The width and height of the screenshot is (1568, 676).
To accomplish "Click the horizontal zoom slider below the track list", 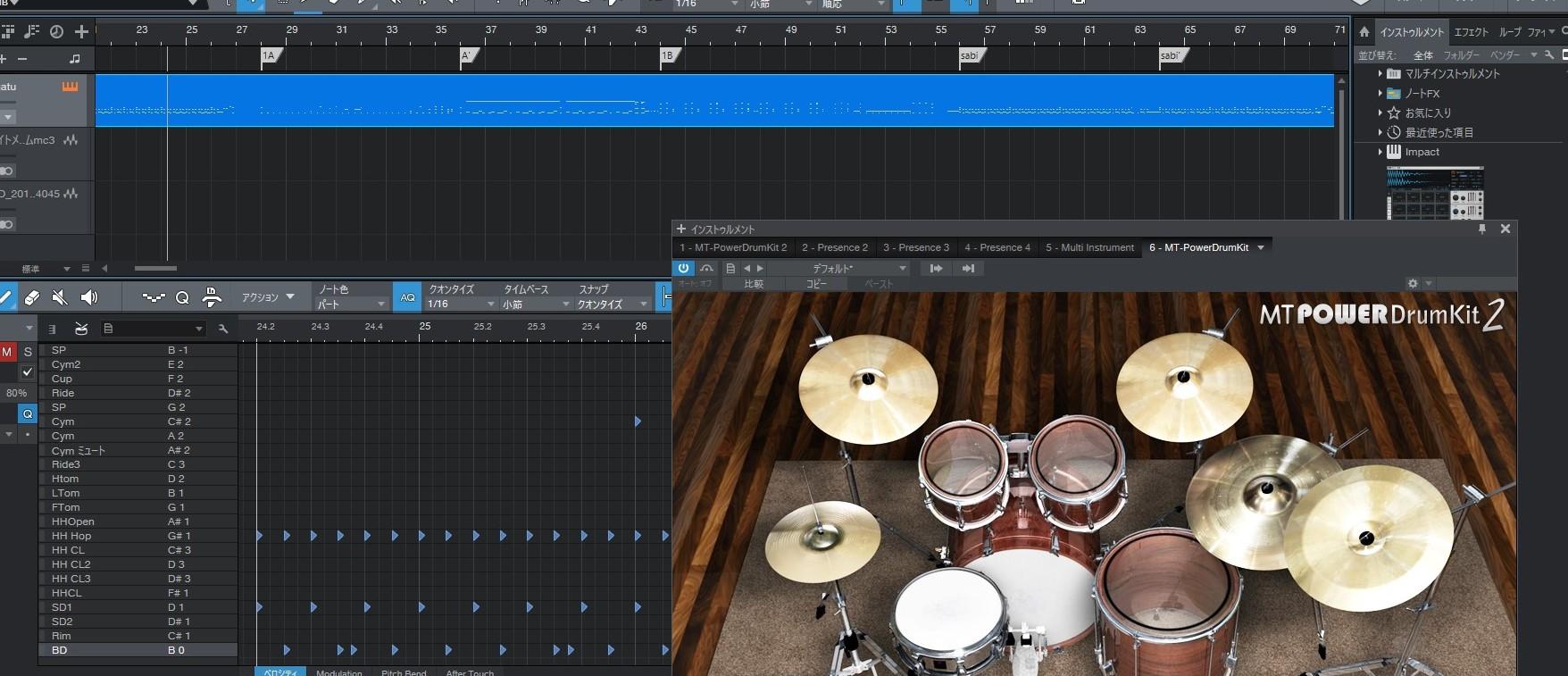I will pyautogui.click(x=155, y=268).
